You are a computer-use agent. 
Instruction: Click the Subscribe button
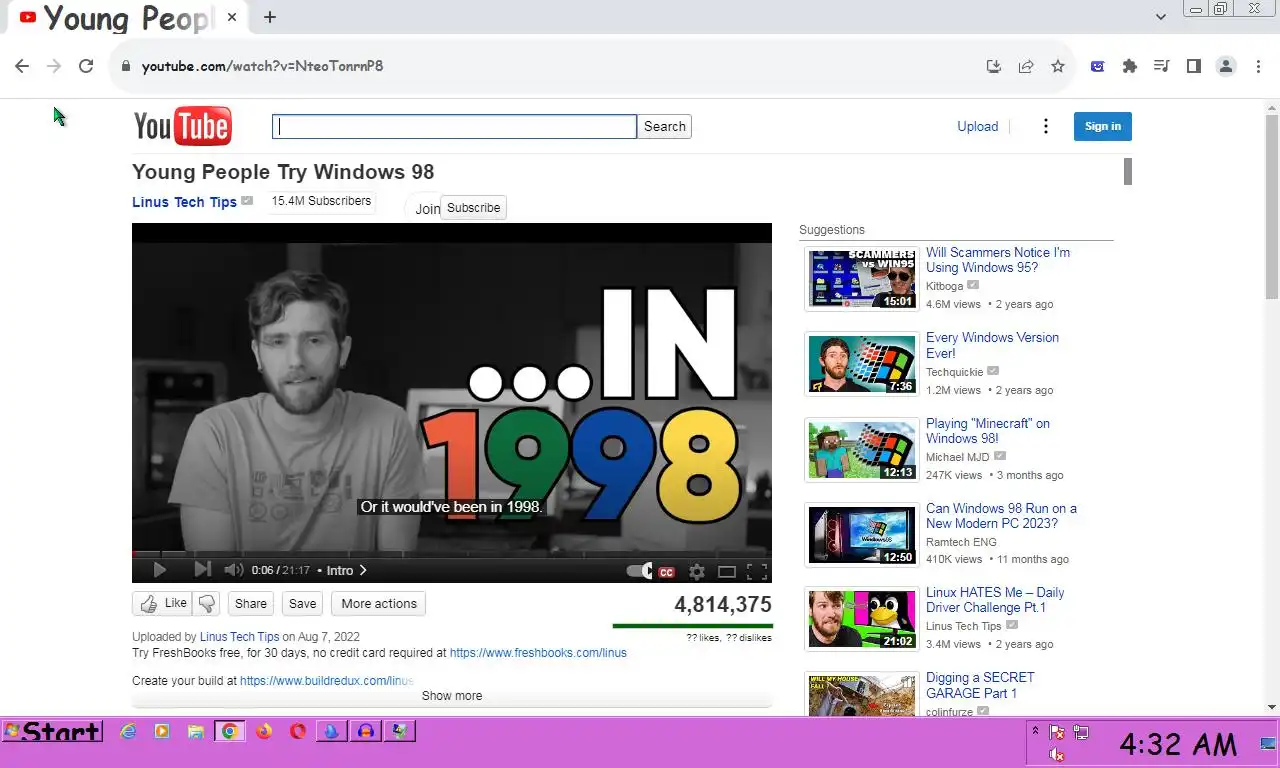click(x=474, y=208)
